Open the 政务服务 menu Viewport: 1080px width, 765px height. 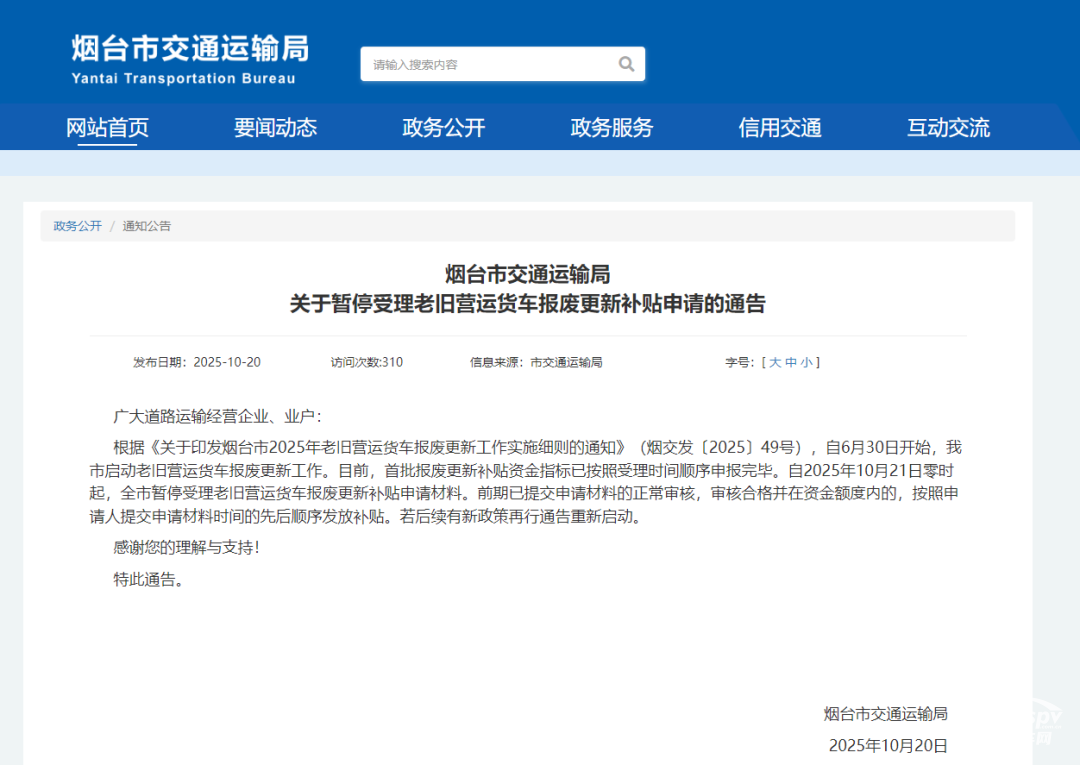click(x=612, y=127)
